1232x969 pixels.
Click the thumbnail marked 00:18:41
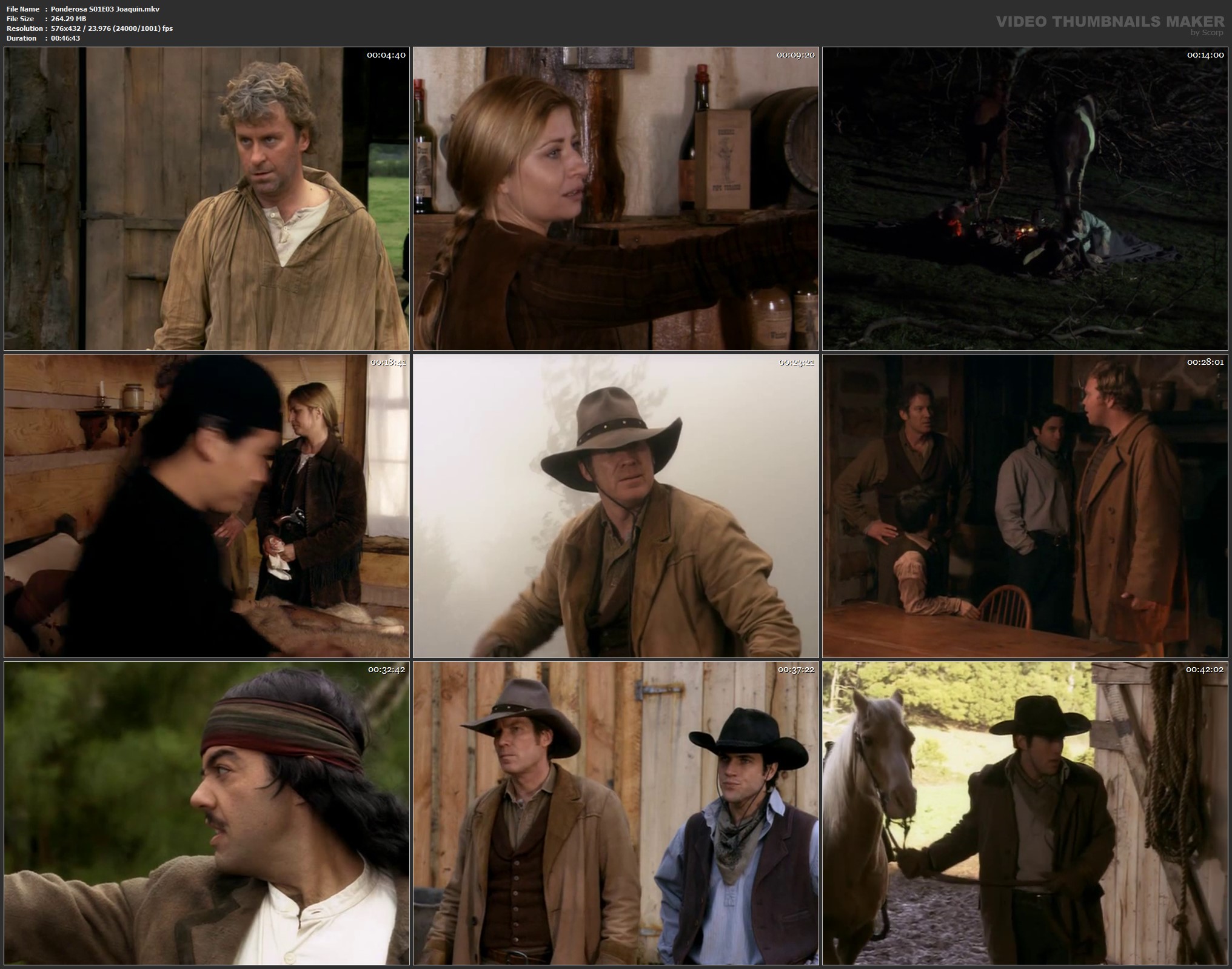206,506
